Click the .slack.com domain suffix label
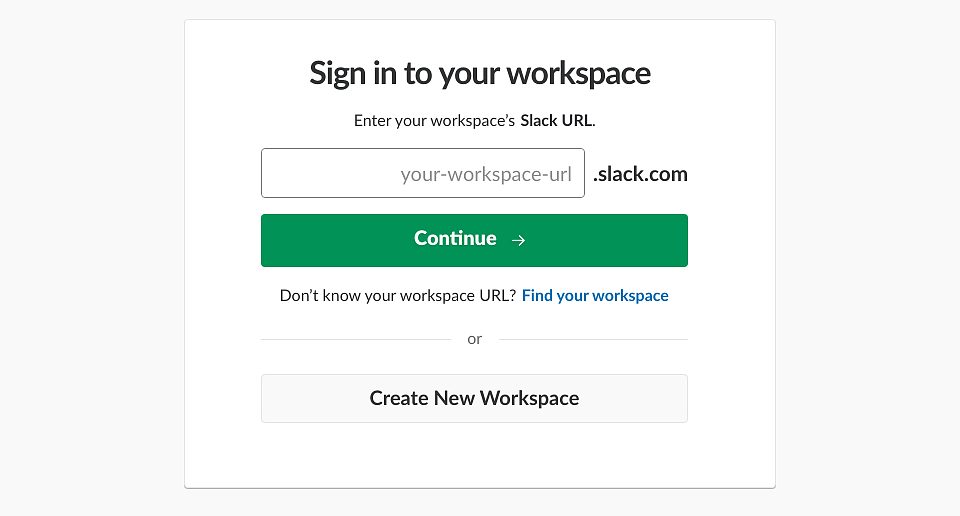960x516 pixels. [640, 174]
